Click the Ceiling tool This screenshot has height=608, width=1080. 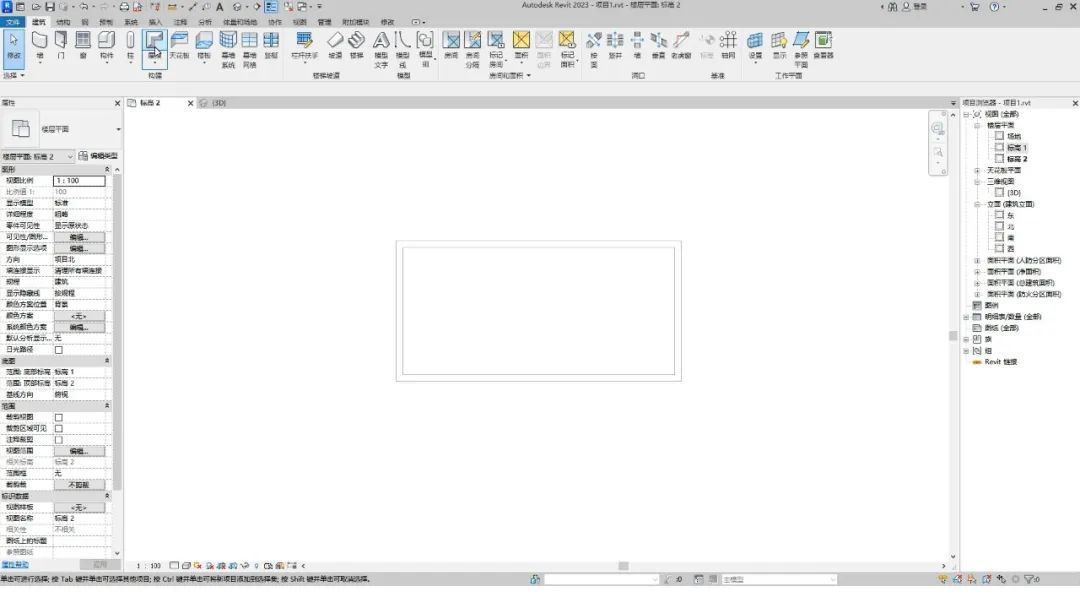coord(179,45)
